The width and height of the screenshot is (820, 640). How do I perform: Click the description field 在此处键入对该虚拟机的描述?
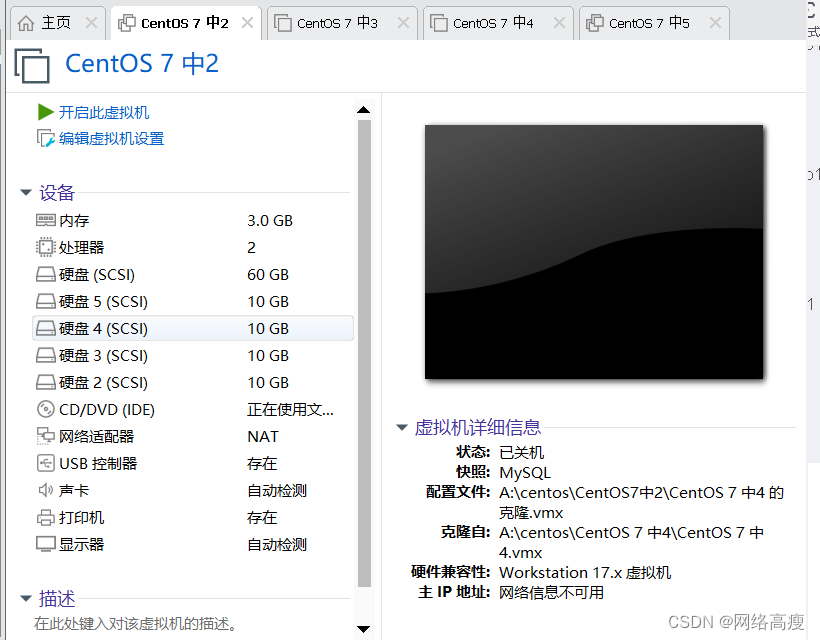tap(136, 624)
